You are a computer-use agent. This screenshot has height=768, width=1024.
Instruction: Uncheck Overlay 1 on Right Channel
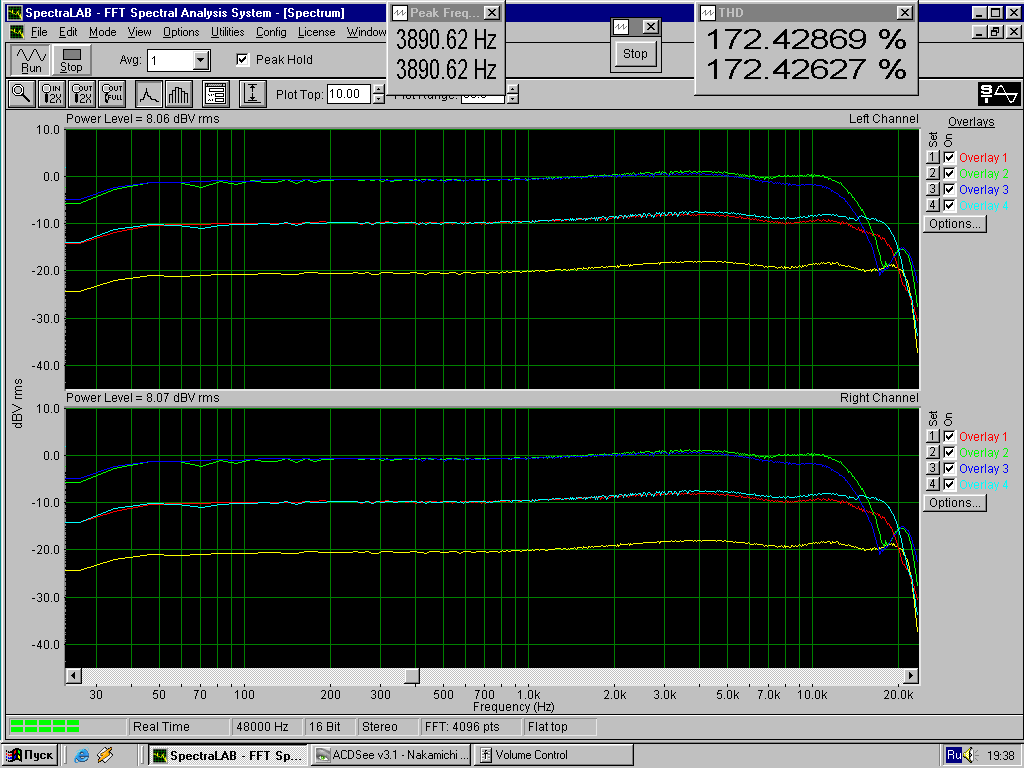click(950, 436)
